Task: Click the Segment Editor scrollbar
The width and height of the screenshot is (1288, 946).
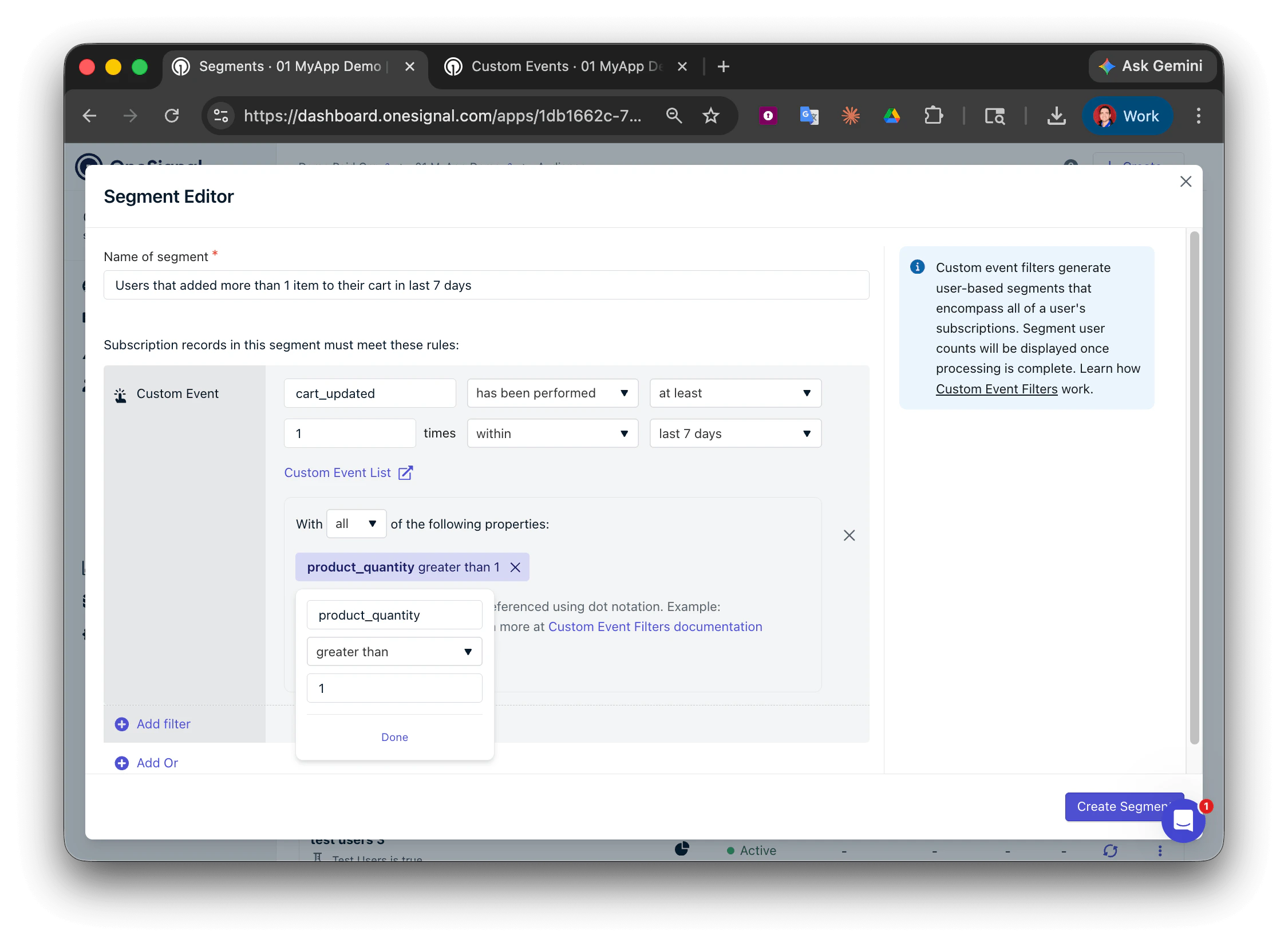Action: pyautogui.click(x=1194, y=487)
